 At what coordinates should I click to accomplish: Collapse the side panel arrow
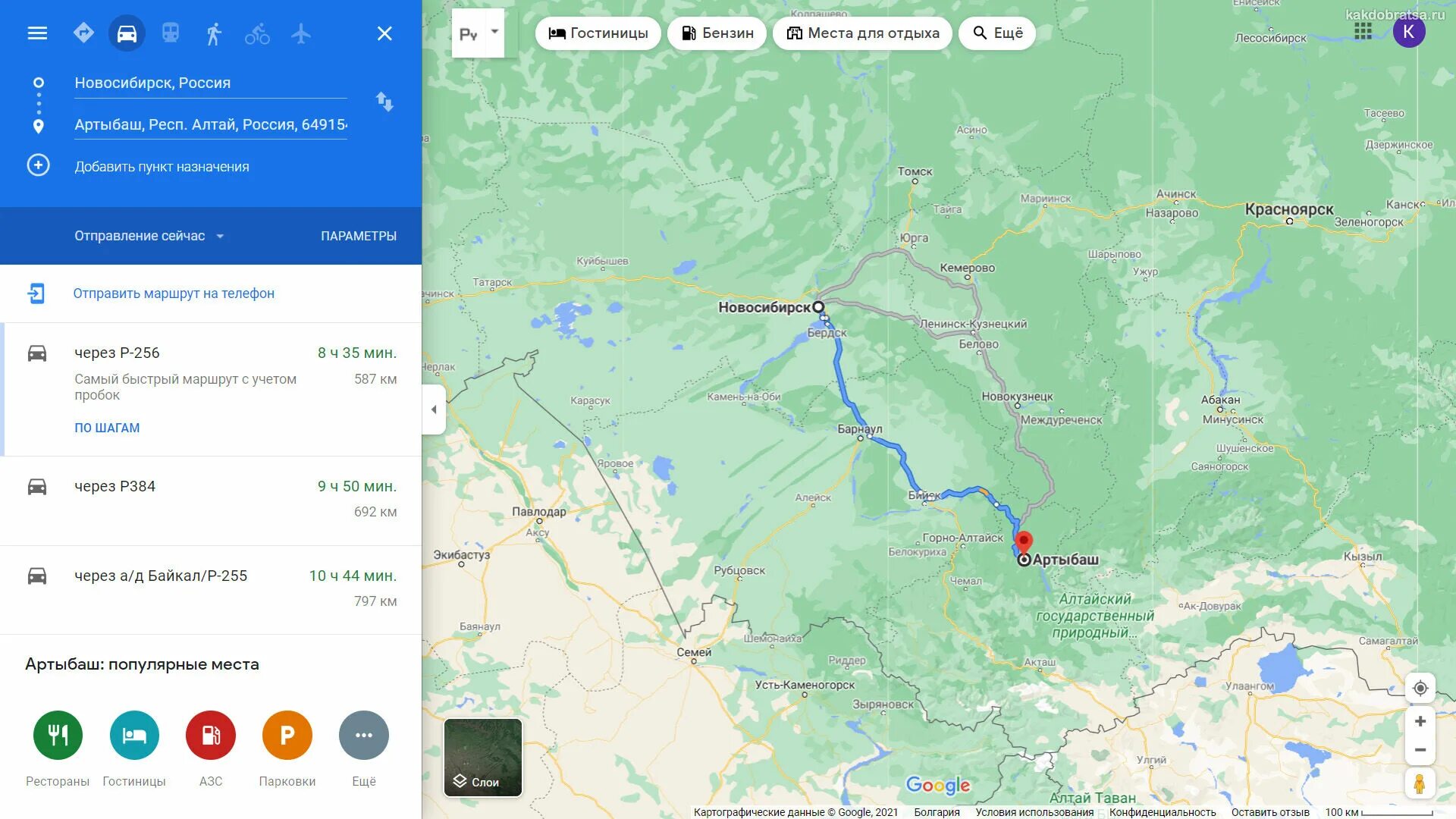pyautogui.click(x=434, y=409)
